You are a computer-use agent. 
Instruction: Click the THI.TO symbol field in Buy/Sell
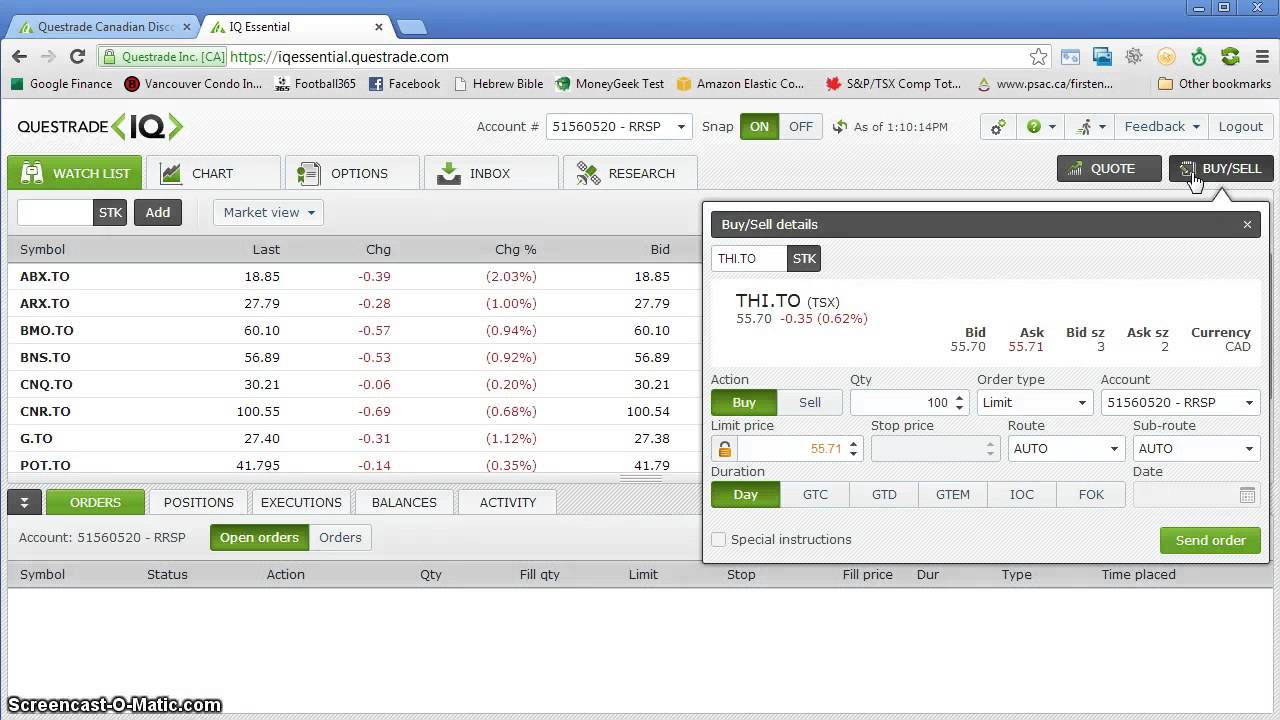(x=749, y=259)
